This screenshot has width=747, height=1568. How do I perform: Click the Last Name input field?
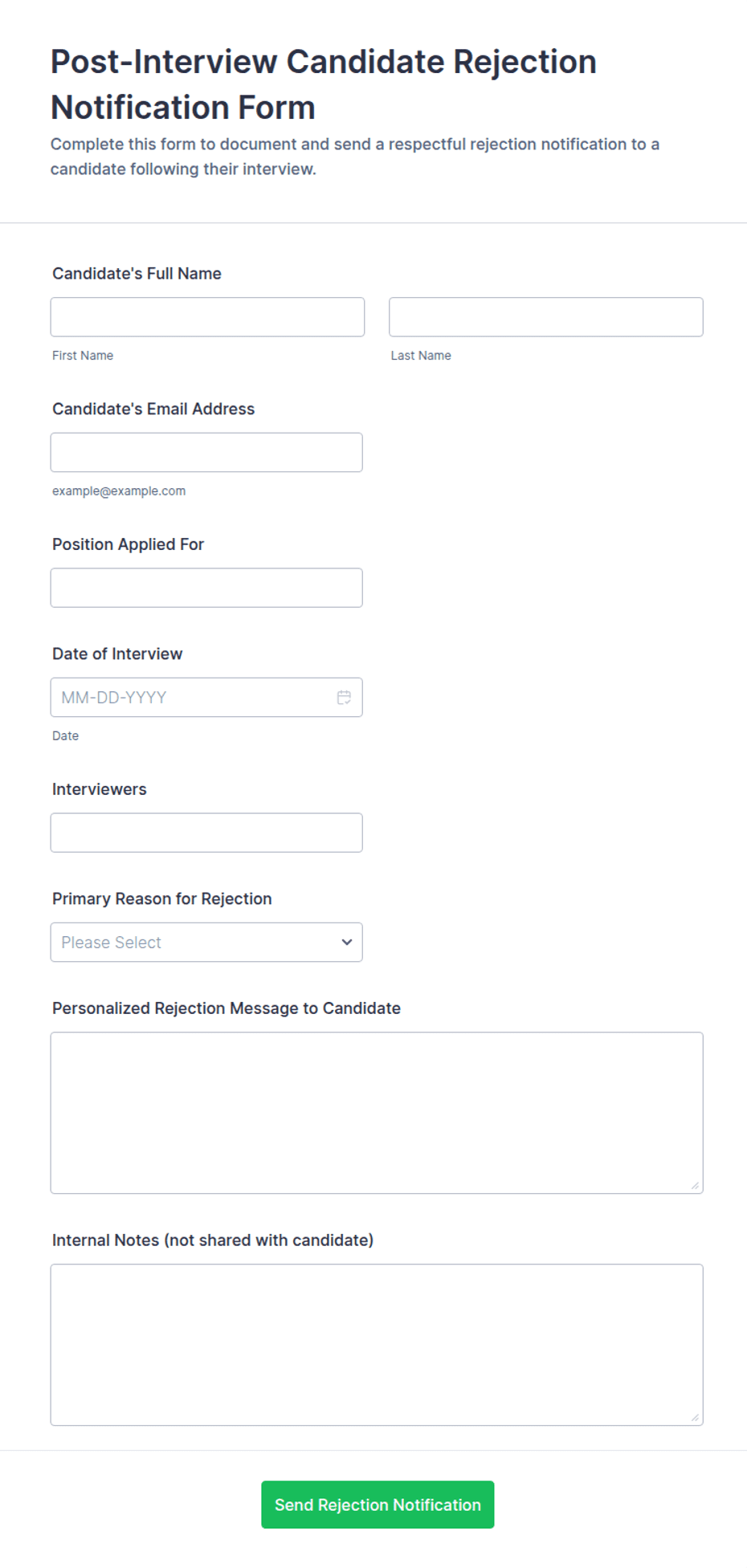point(546,317)
